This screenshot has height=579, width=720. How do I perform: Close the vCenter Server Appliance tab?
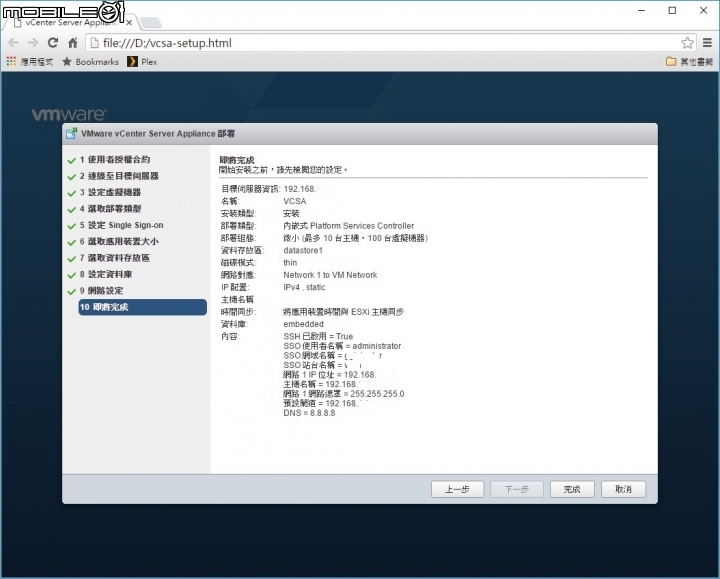pyautogui.click(x=129, y=22)
